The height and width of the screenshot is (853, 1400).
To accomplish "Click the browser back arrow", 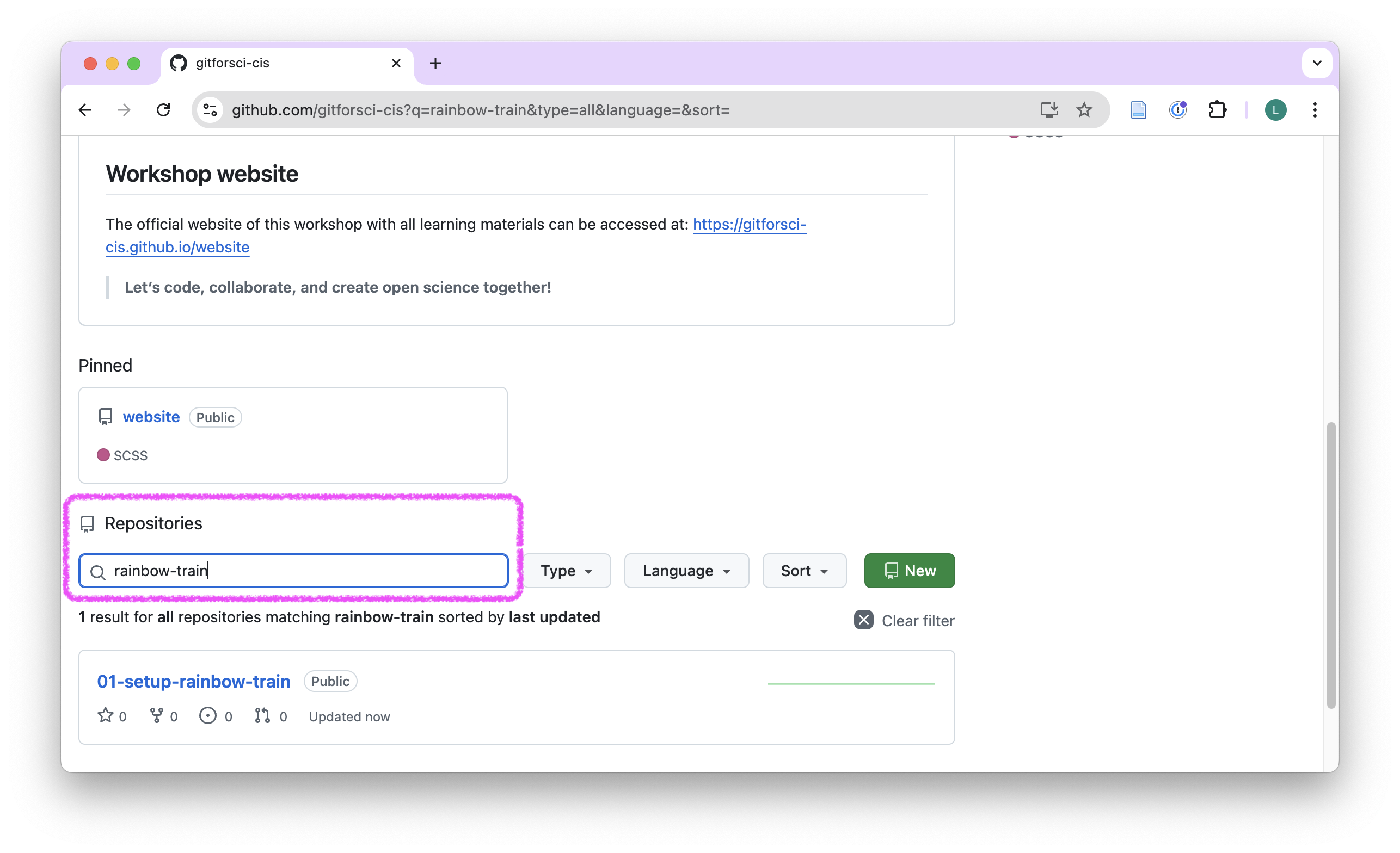I will pyautogui.click(x=85, y=109).
